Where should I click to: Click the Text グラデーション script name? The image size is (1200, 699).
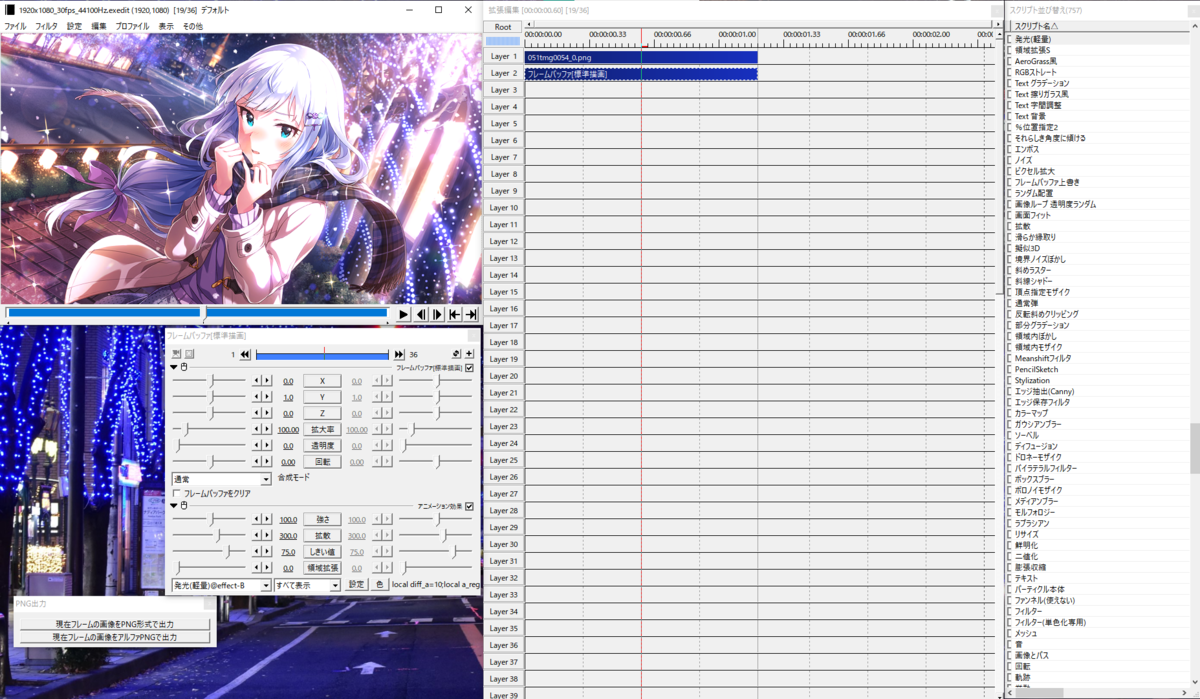tap(1042, 83)
